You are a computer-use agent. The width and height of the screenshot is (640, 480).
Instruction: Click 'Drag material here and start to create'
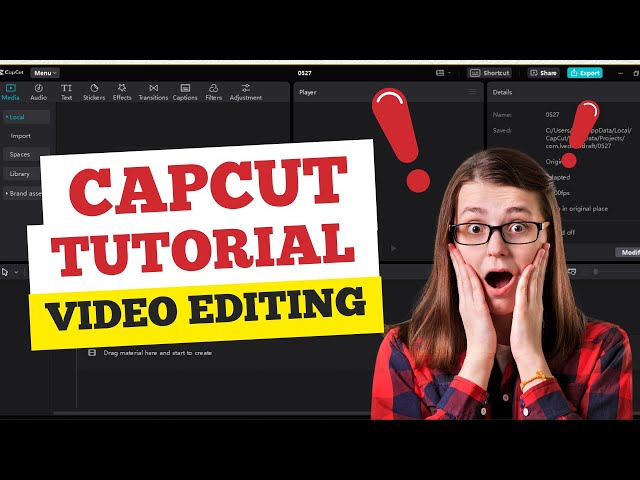pos(158,353)
